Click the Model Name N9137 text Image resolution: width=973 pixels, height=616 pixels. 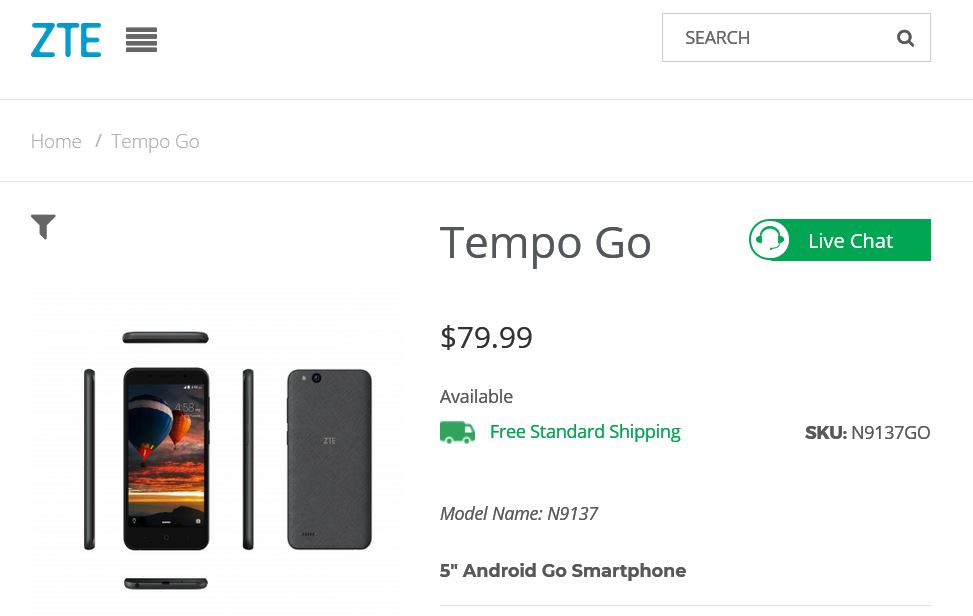tap(519, 513)
